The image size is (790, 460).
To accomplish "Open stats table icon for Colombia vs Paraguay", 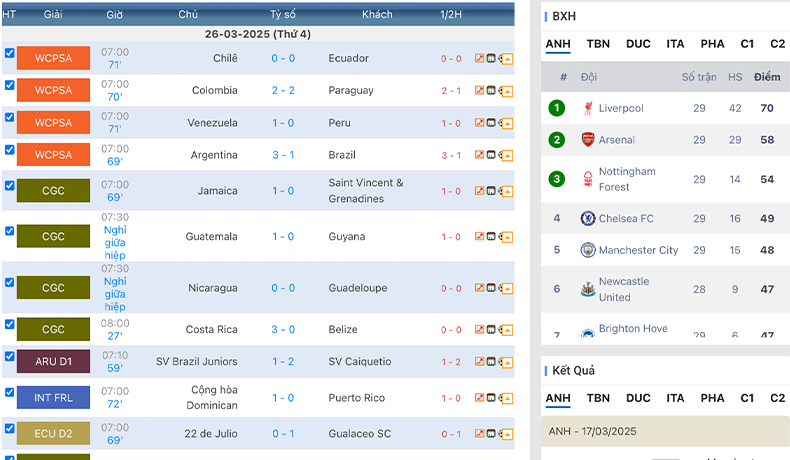I will coord(491,90).
